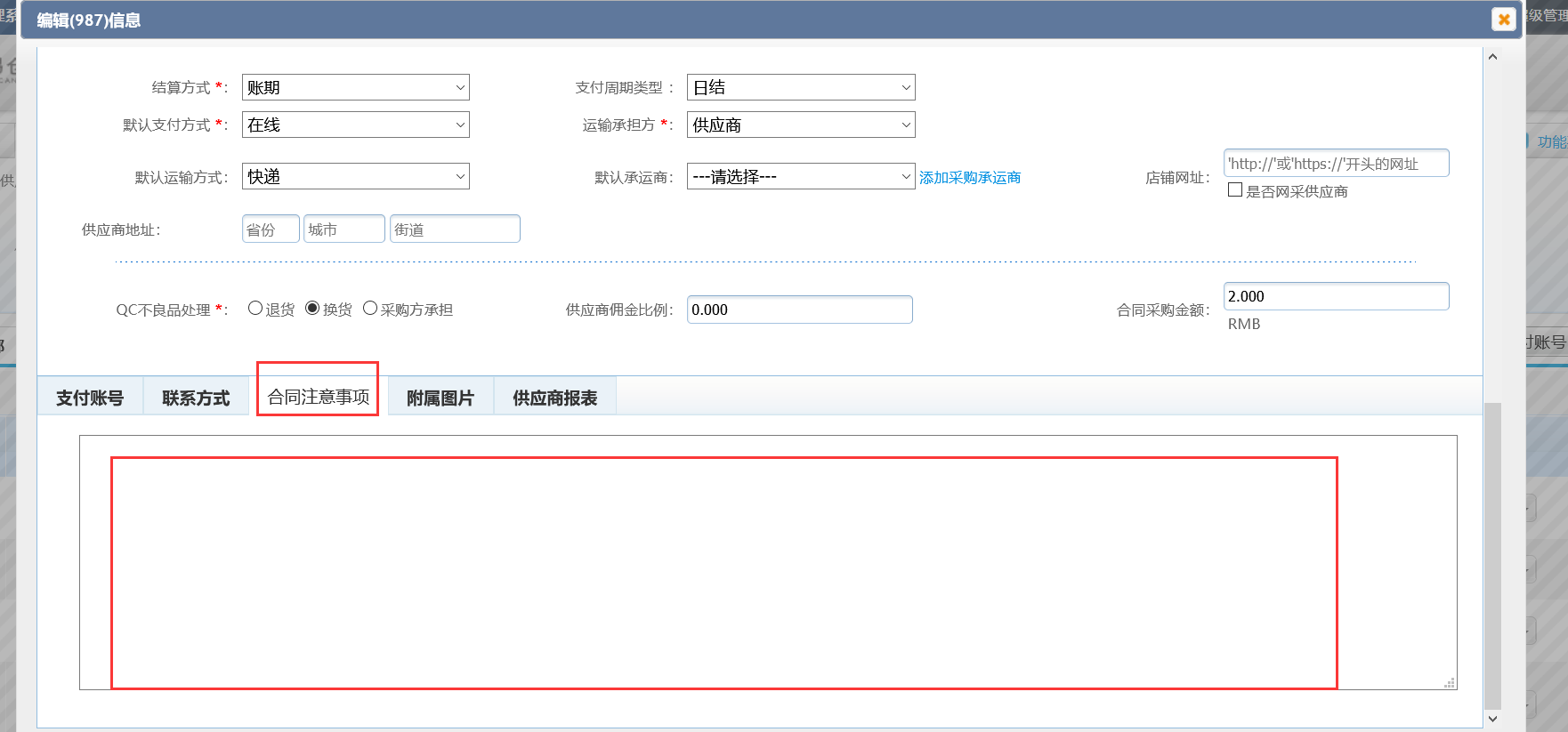The image size is (1568, 732).
Task: Click the 添加采购承运商 link
Action: (x=970, y=178)
